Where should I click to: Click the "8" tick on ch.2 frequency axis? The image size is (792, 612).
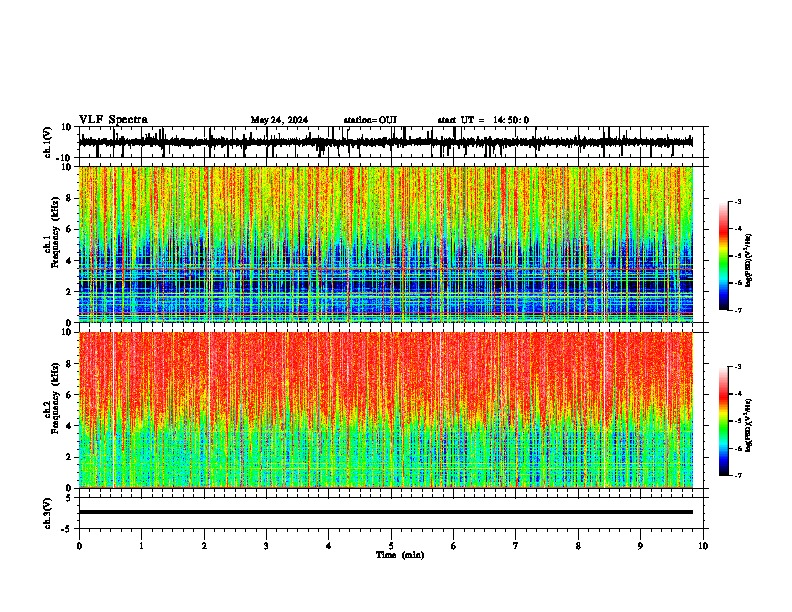pyautogui.click(x=70, y=364)
